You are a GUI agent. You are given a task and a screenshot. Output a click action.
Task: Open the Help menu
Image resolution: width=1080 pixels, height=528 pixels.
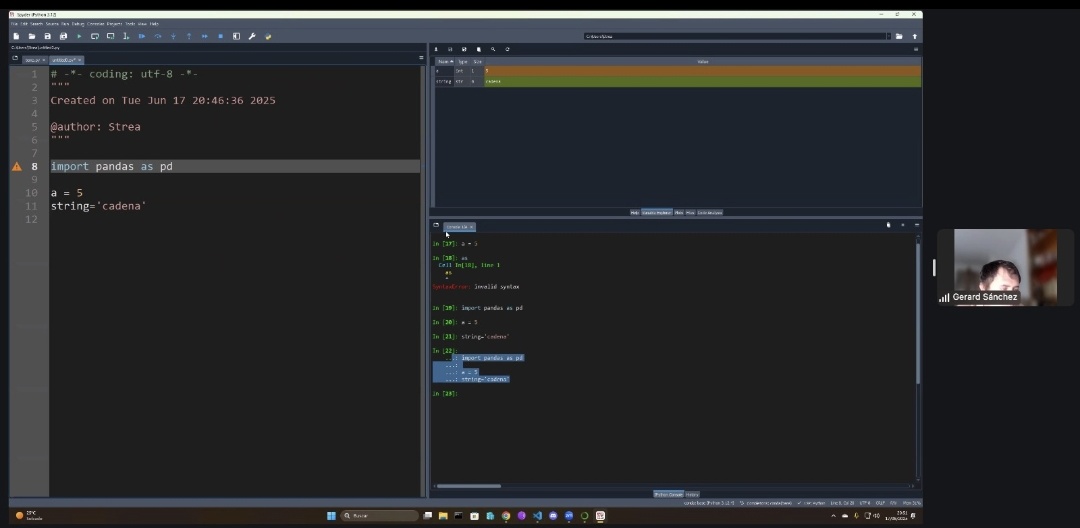[154, 24]
